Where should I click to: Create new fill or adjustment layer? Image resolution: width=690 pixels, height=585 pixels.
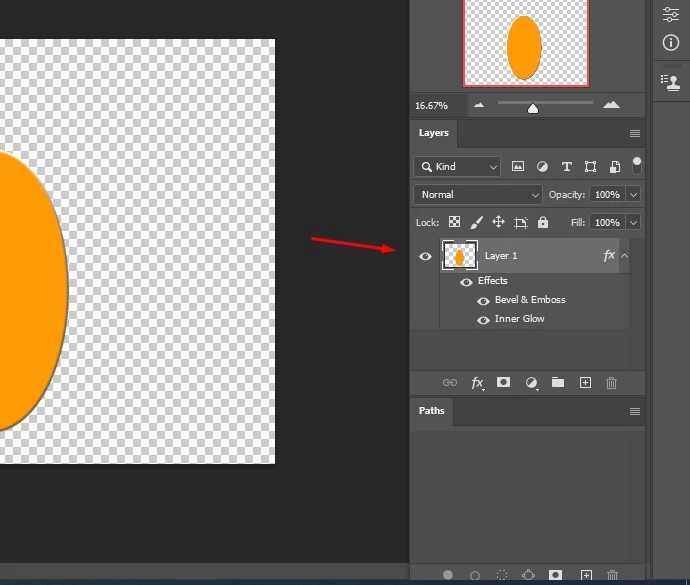point(532,383)
